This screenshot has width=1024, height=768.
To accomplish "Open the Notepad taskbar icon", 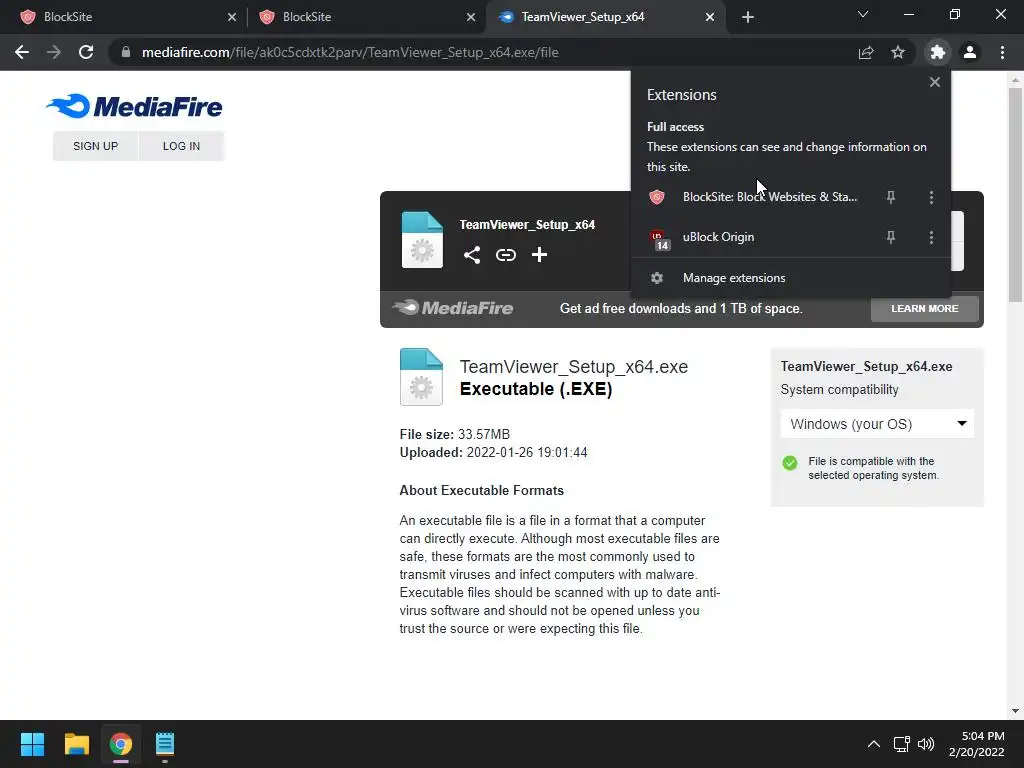I will (x=165, y=744).
